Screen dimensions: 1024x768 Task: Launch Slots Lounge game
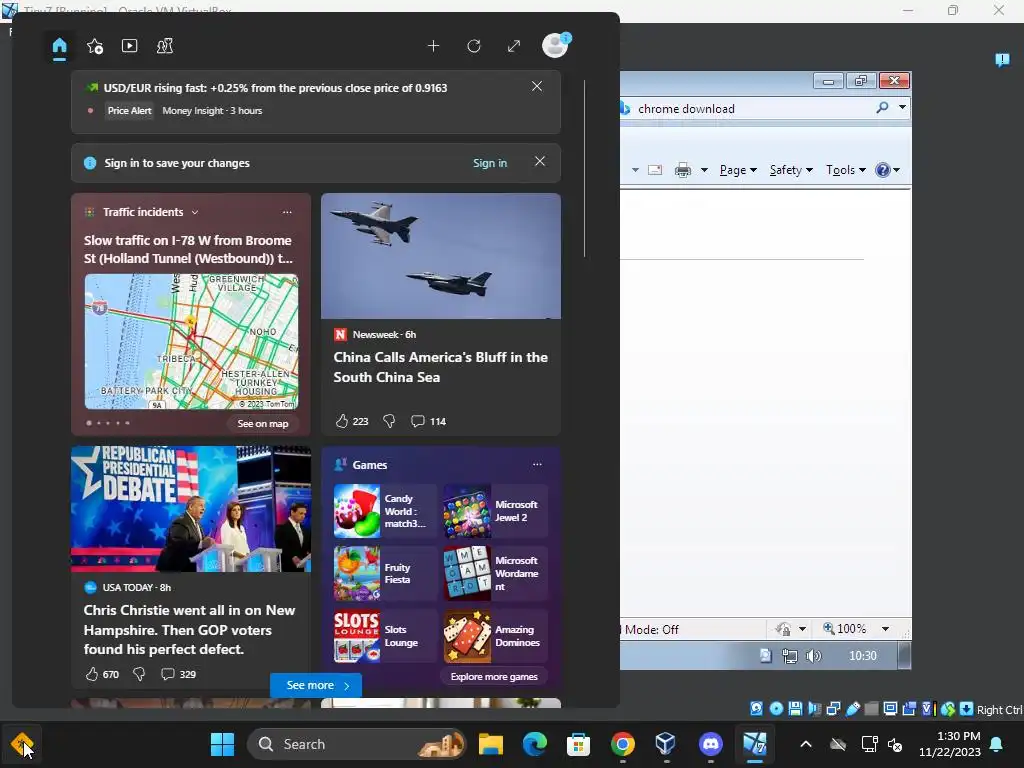[x=384, y=636]
